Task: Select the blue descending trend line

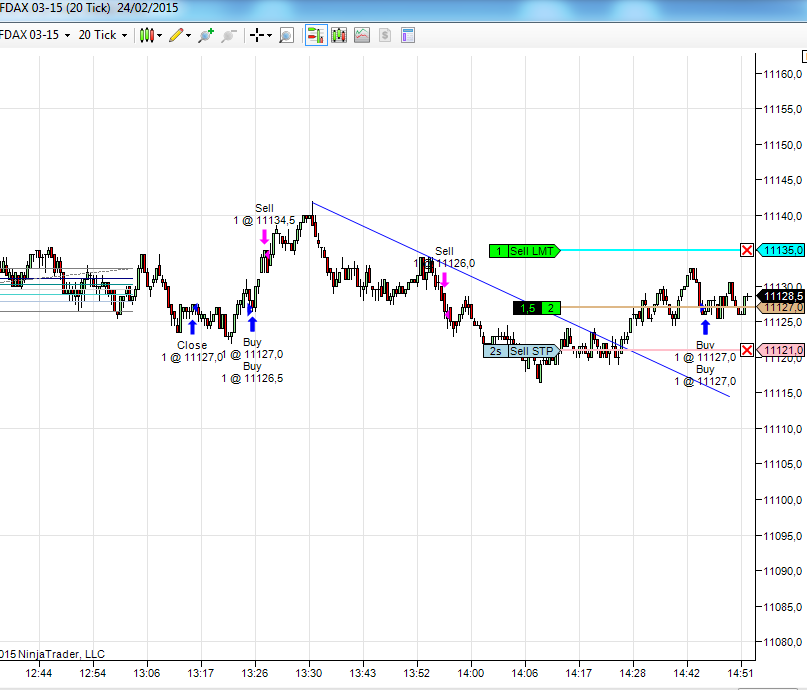Action: 520,299
